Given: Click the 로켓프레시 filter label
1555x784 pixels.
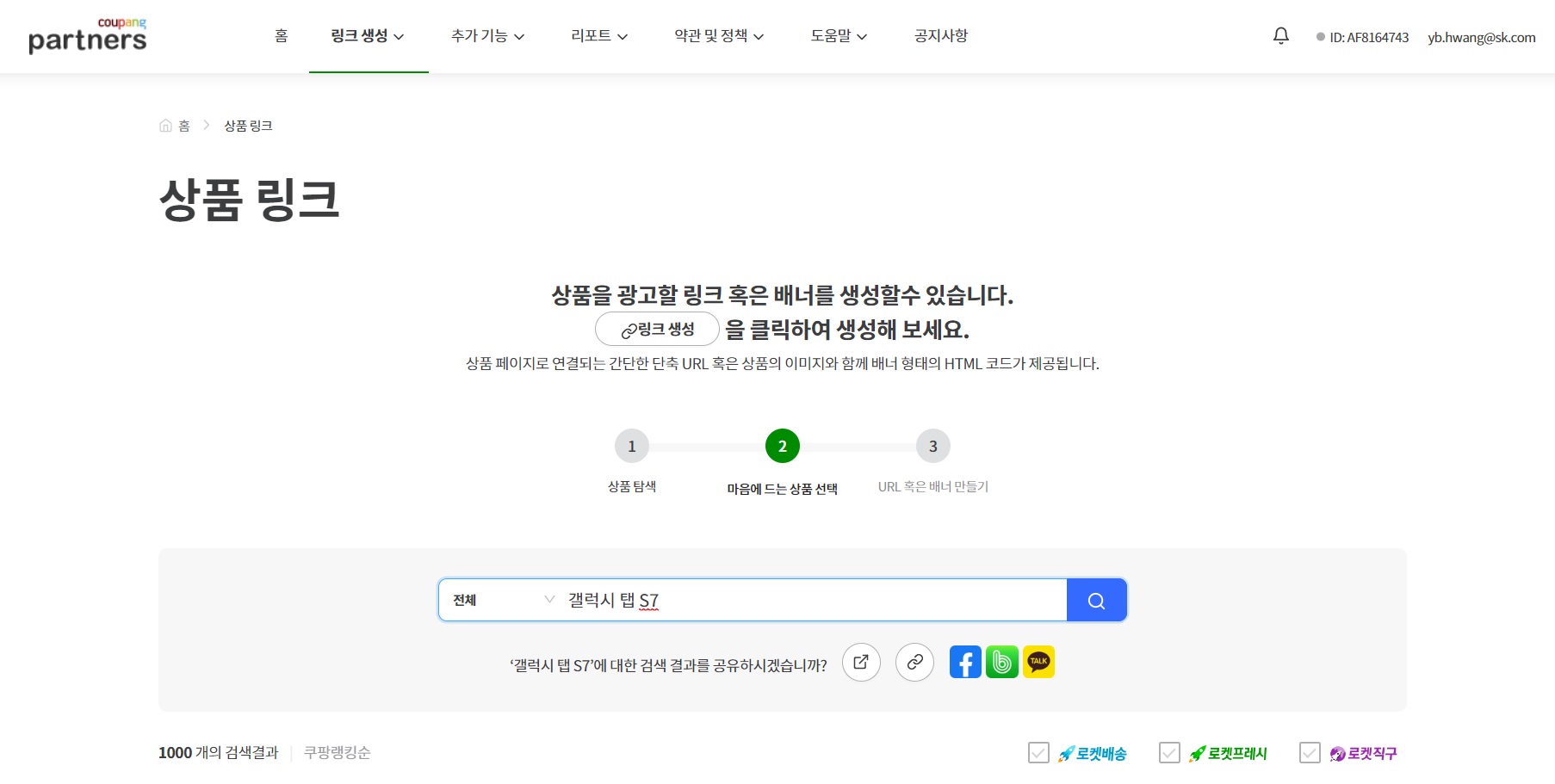Looking at the screenshot, I should 1229,754.
